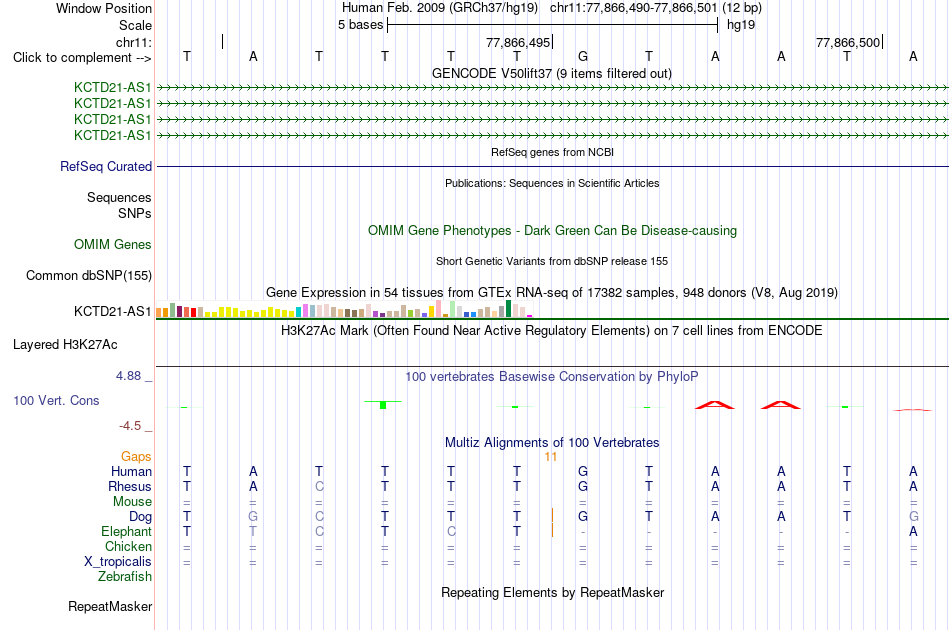Click the final magenta bar in the GTEx chart
This screenshot has height=630, width=950.
[530, 316]
